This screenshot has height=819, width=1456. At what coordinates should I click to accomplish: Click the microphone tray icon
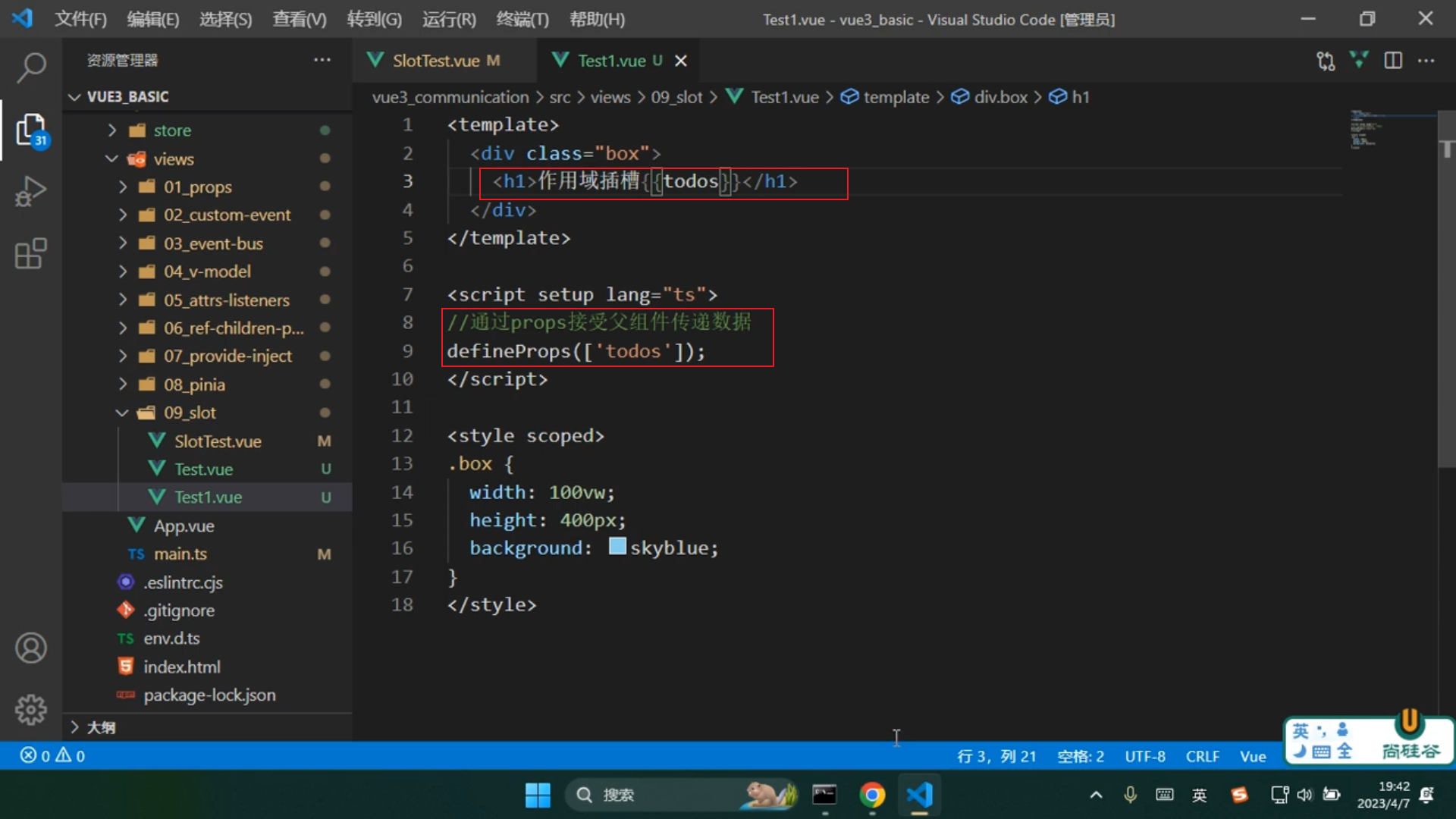pyautogui.click(x=1130, y=795)
